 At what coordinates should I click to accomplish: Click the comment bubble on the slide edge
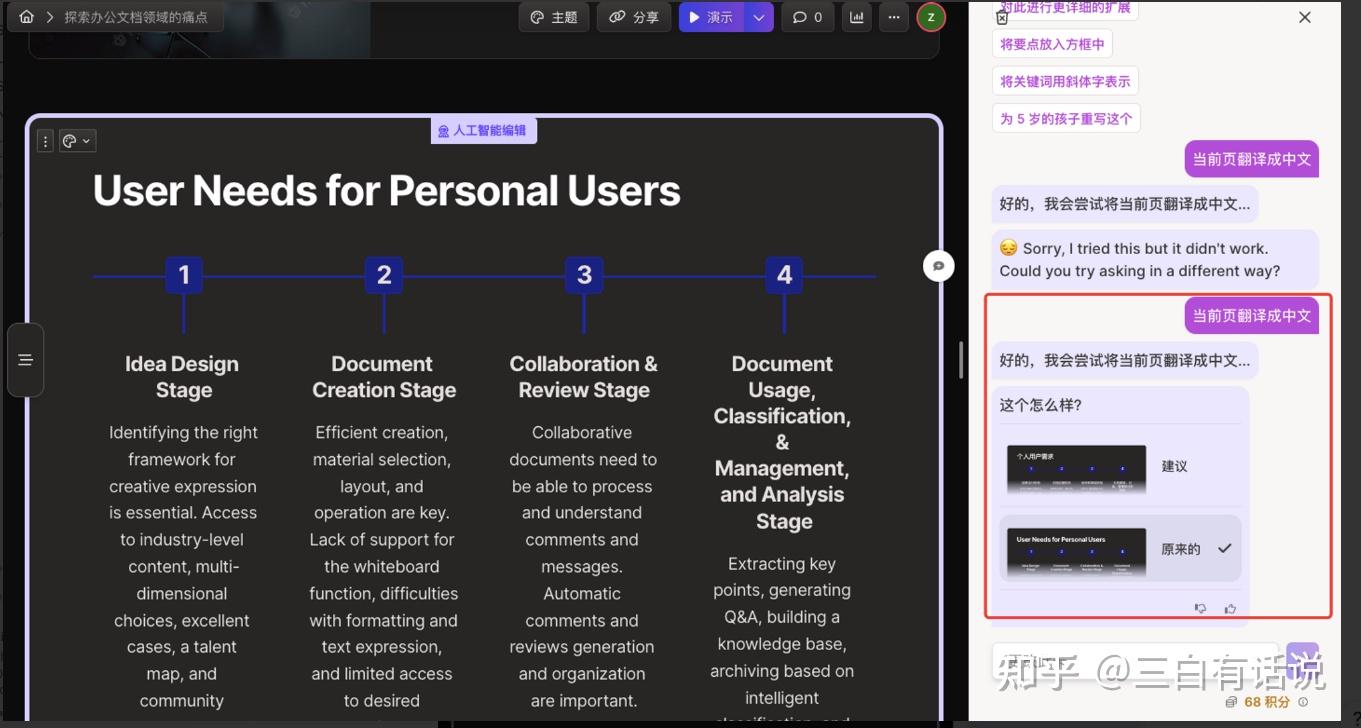click(938, 265)
